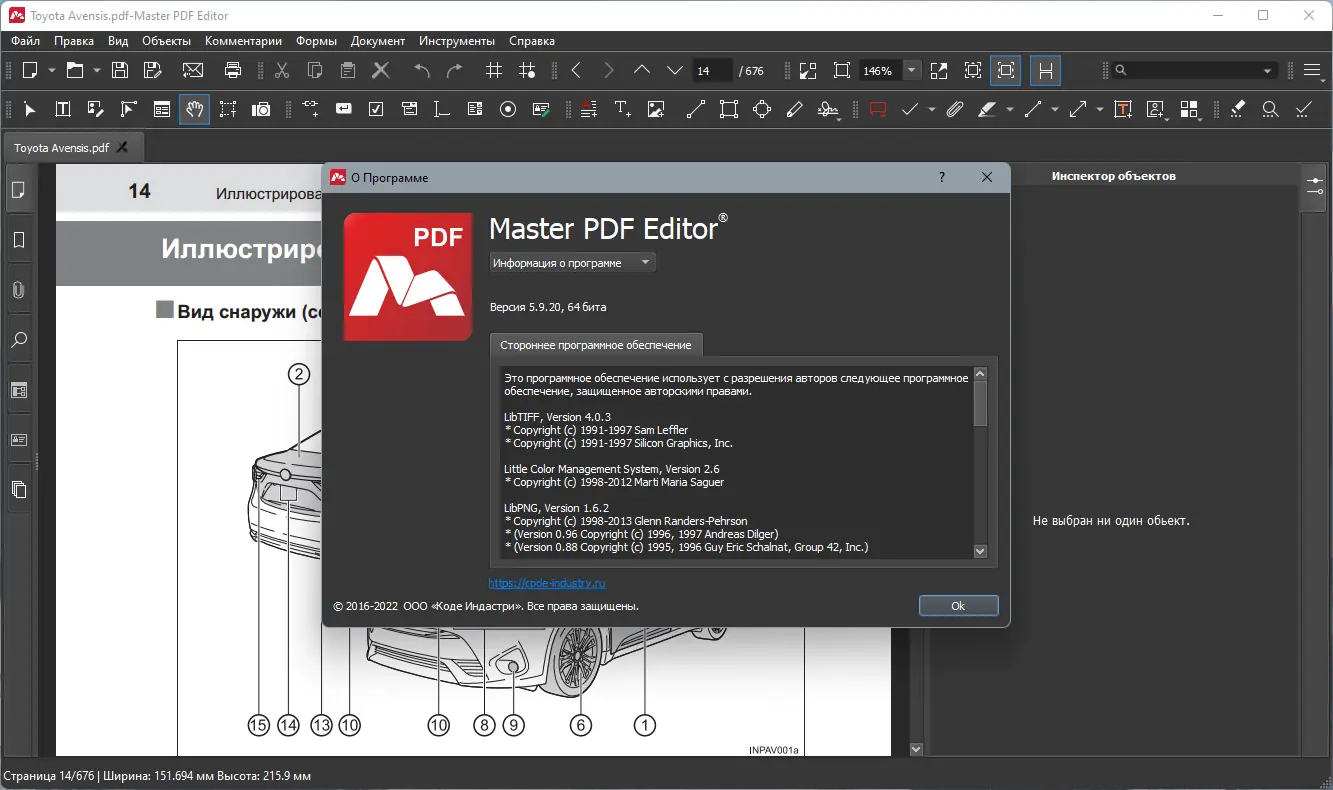
Task: Open the Magnifier zoom tool
Action: click(x=1269, y=109)
